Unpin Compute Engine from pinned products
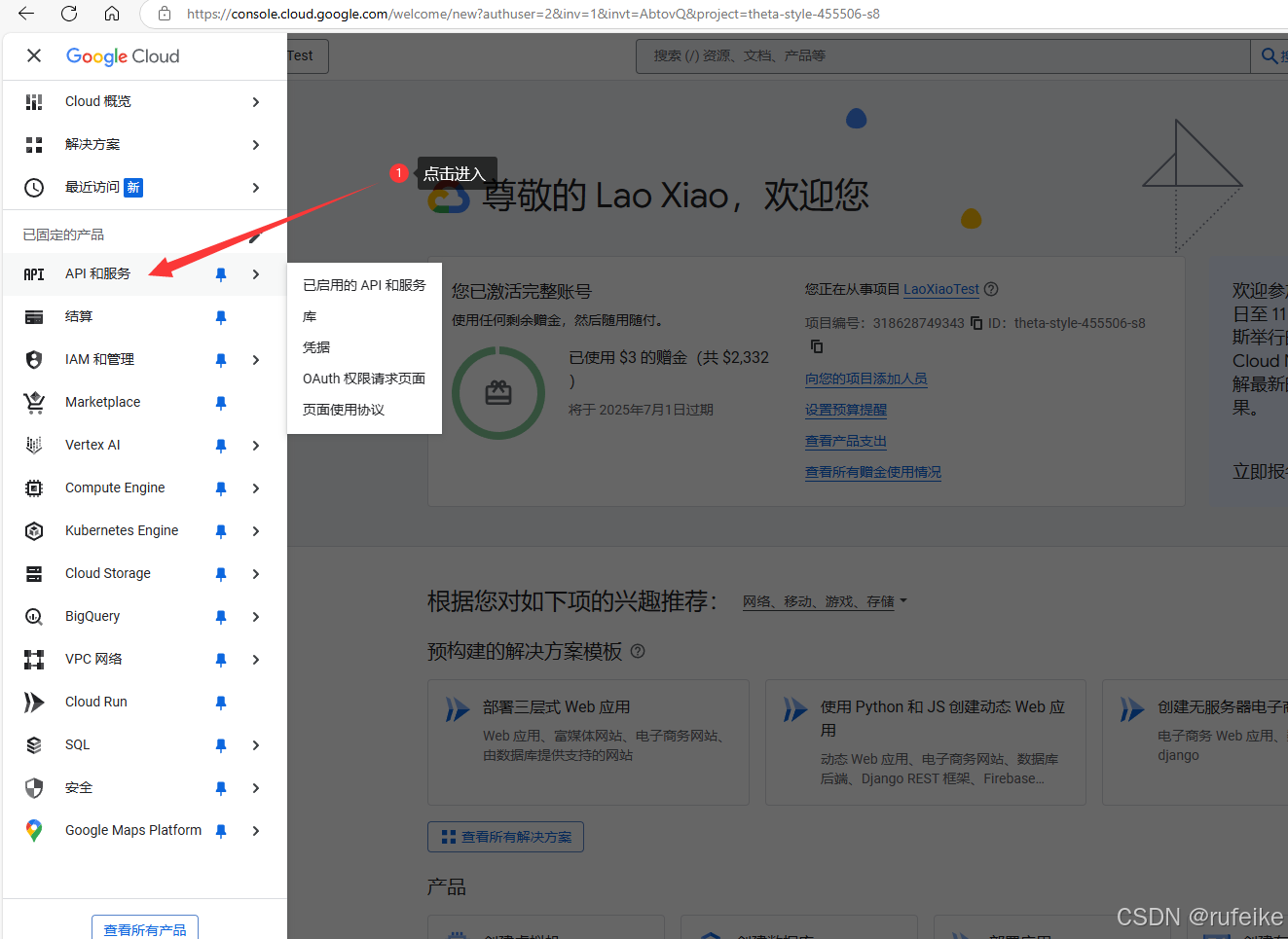The height and width of the screenshot is (939, 1288). [x=221, y=488]
